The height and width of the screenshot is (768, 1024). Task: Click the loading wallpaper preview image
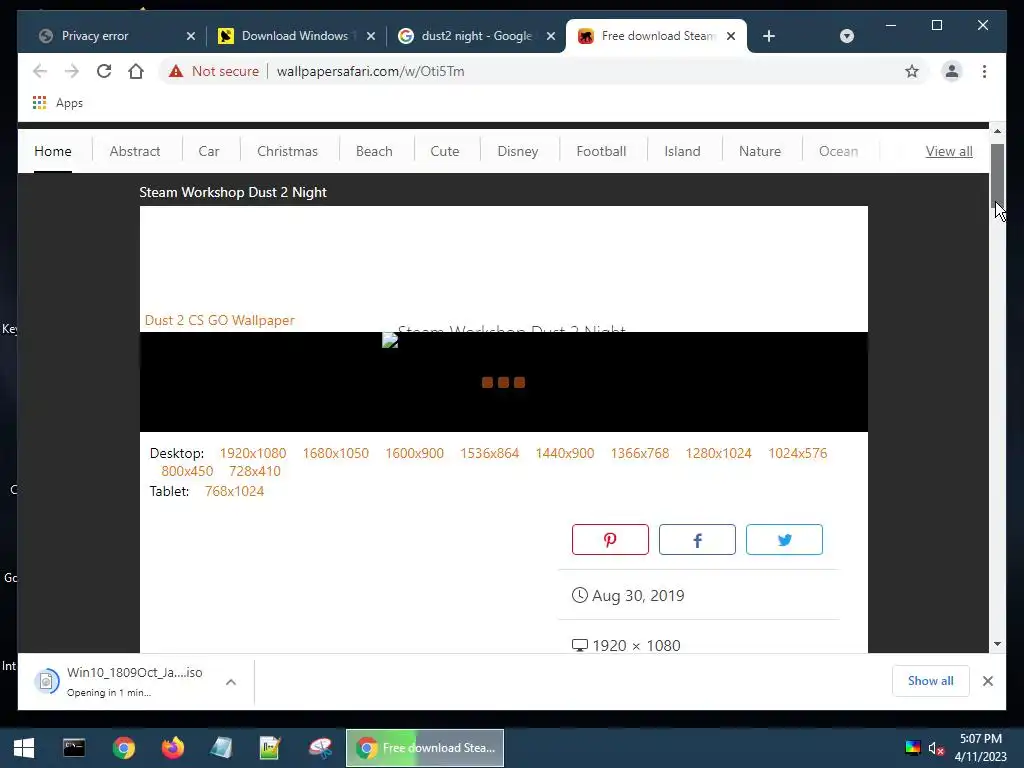[x=504, y=382]
